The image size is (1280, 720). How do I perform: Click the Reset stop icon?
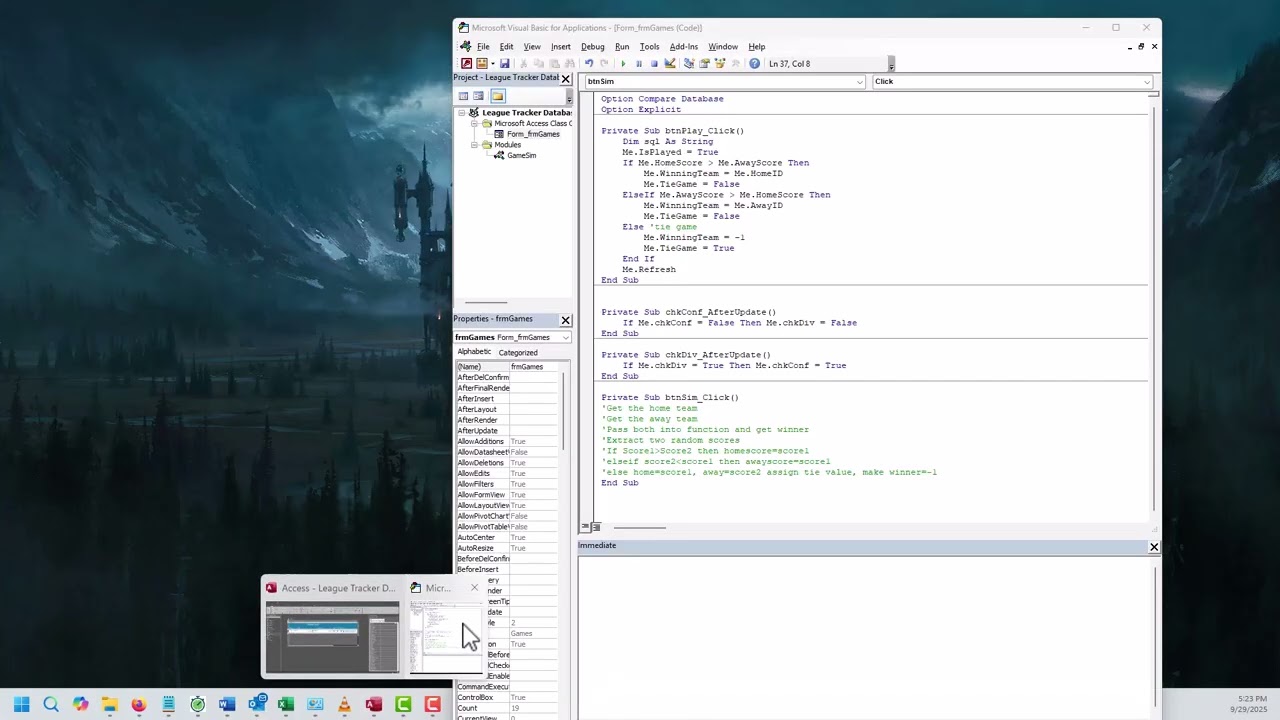click(x=654, y=64)
